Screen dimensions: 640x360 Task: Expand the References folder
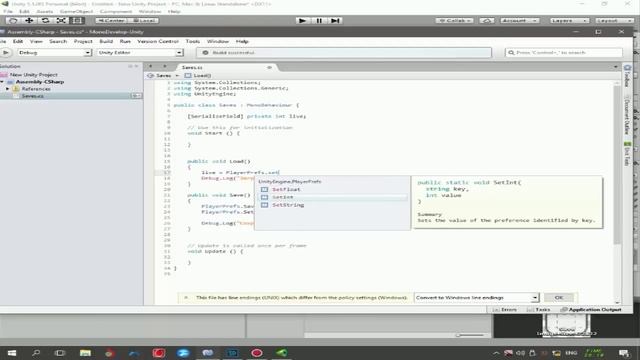tap(7, 89)
